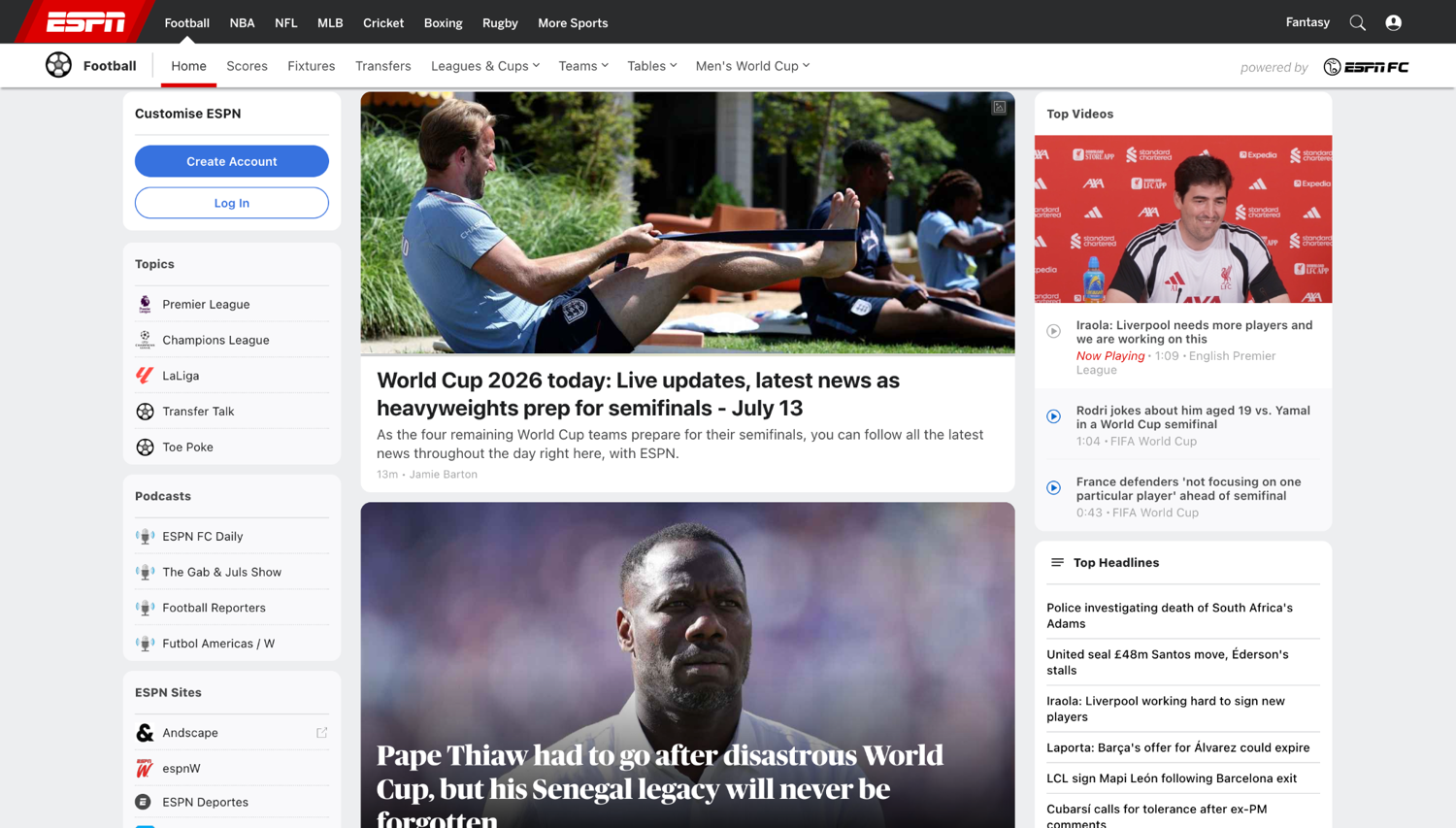Click the Champions League topic icon
This screenshot has height=828, width=1456.
145,340
